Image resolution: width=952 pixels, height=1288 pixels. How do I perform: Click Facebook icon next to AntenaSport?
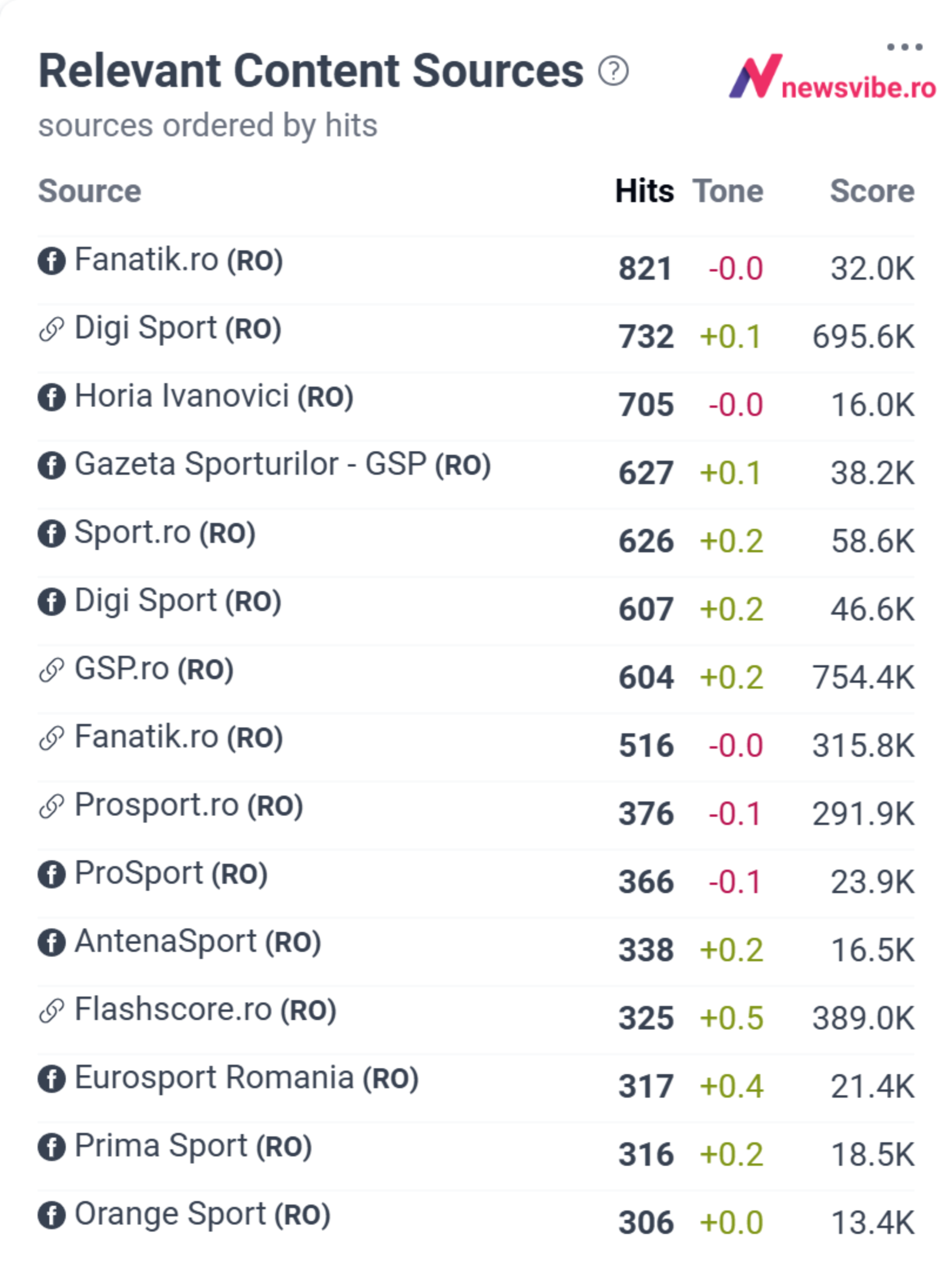tap(52, 942)
